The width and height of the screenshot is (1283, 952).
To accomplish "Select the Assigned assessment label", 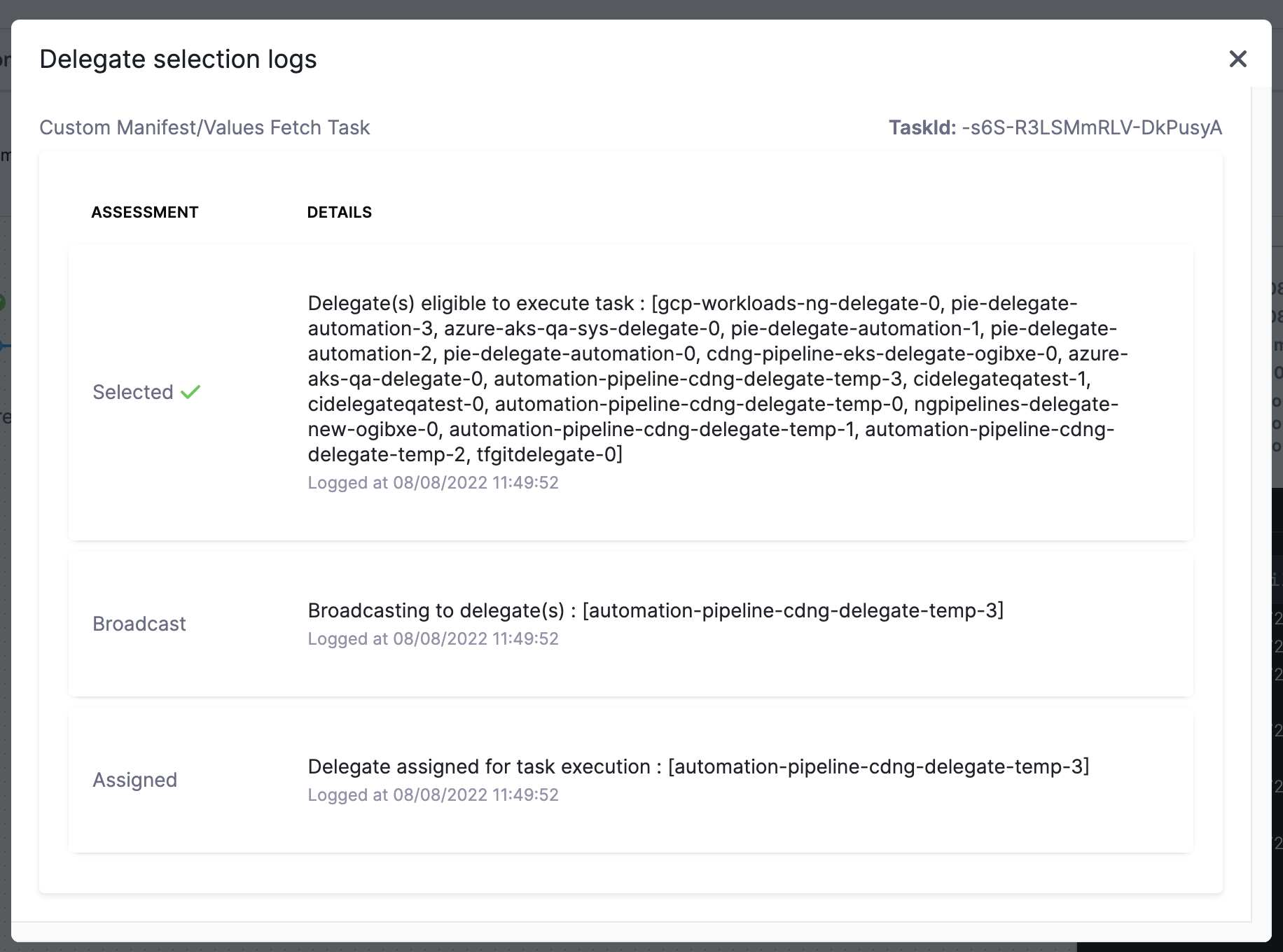I will point(135,780).
